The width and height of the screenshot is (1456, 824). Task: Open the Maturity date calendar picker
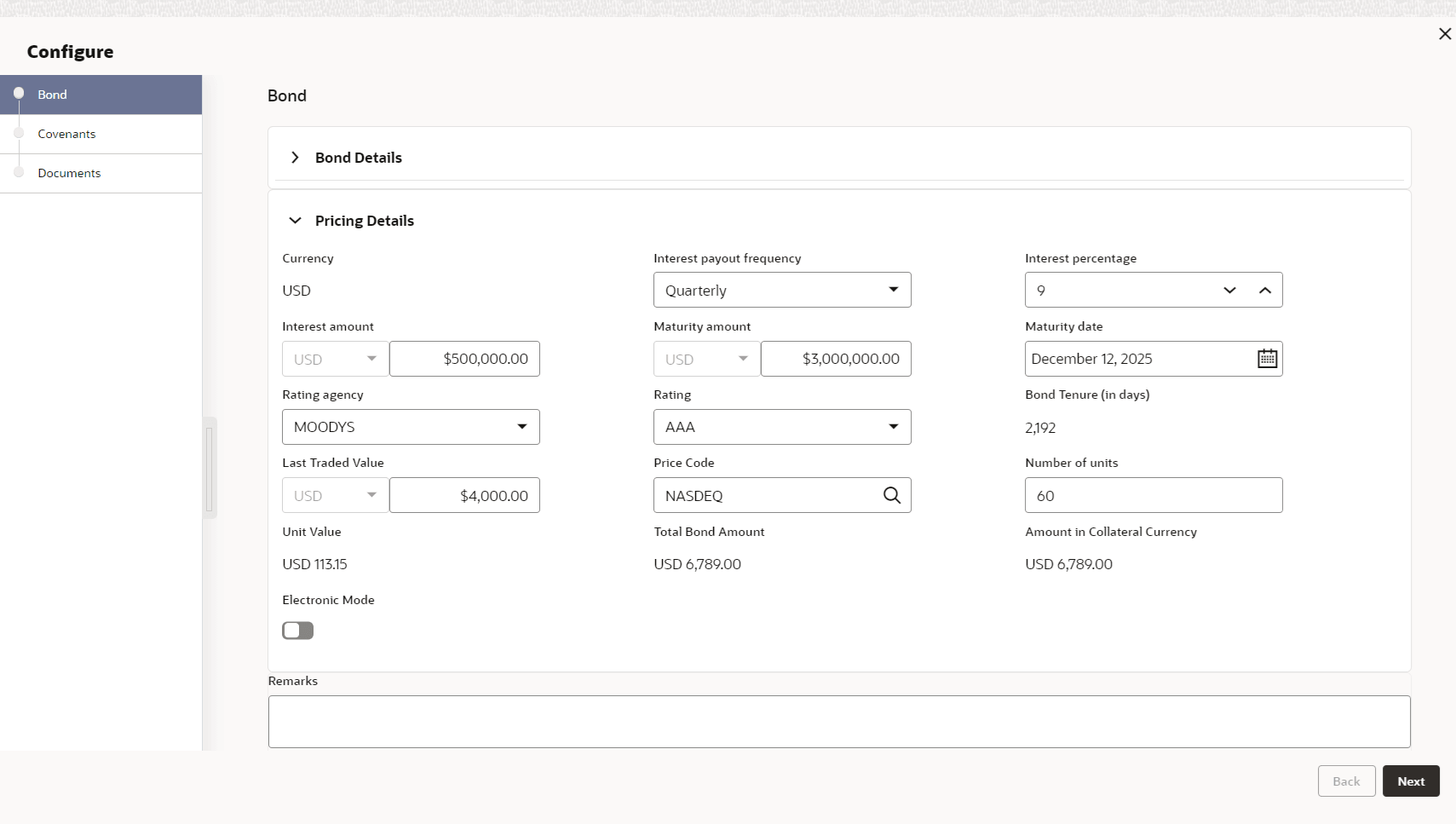1267,359
